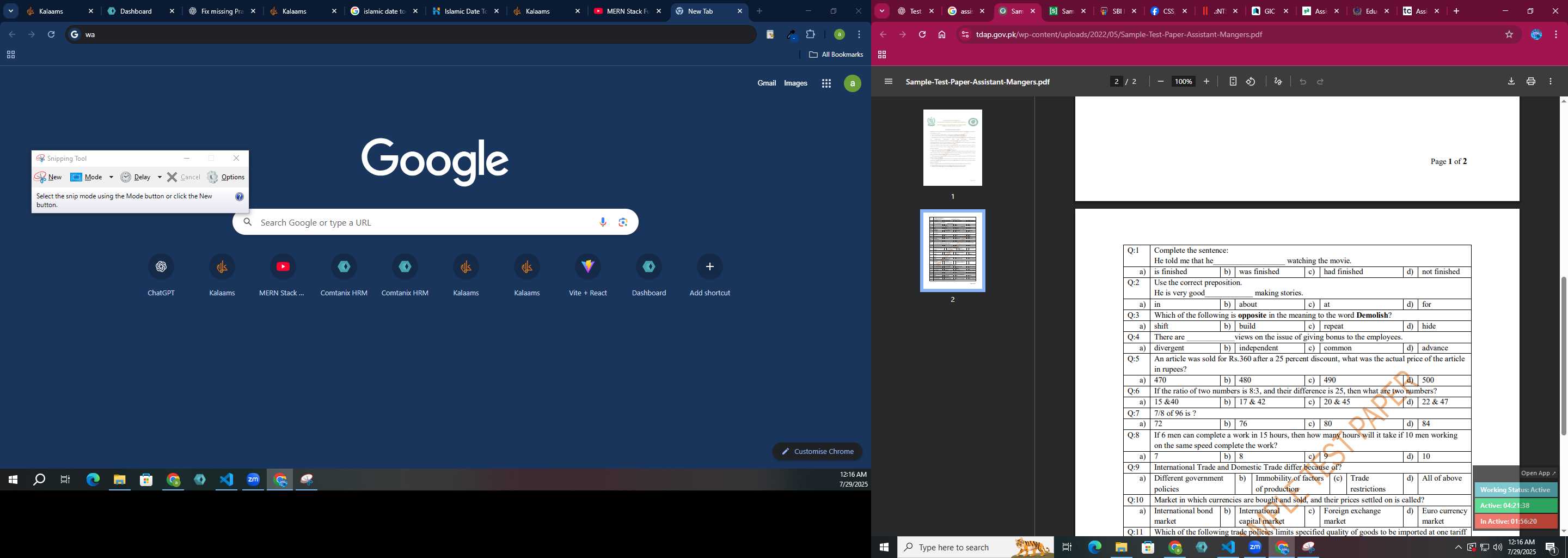Click the PDF page number field
The image size is (1568, 558).
pyautogui.click(x=1116, y=82)
